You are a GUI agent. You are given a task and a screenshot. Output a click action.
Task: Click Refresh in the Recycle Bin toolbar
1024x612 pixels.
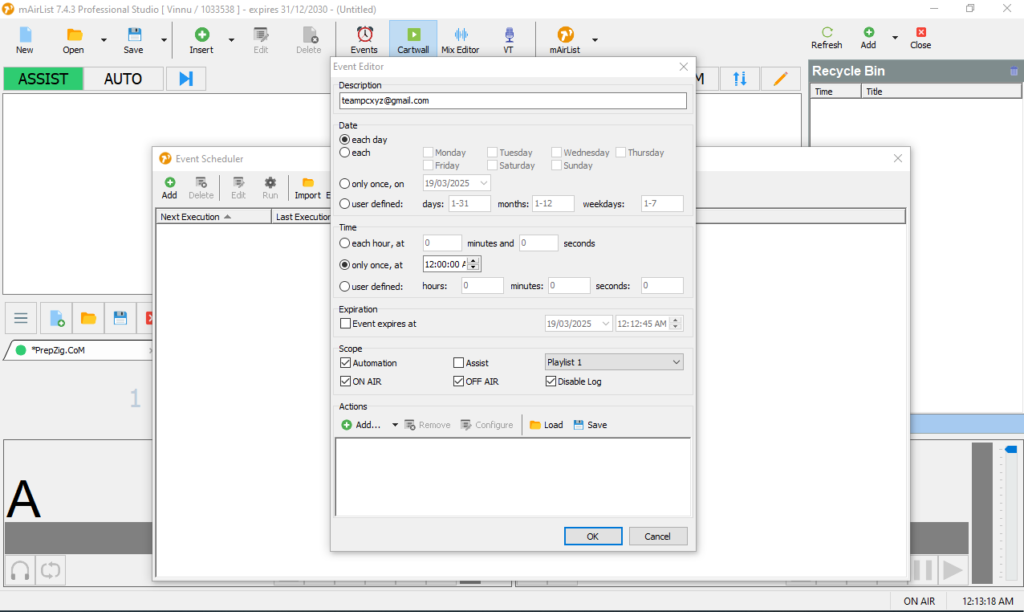[827, 38]
